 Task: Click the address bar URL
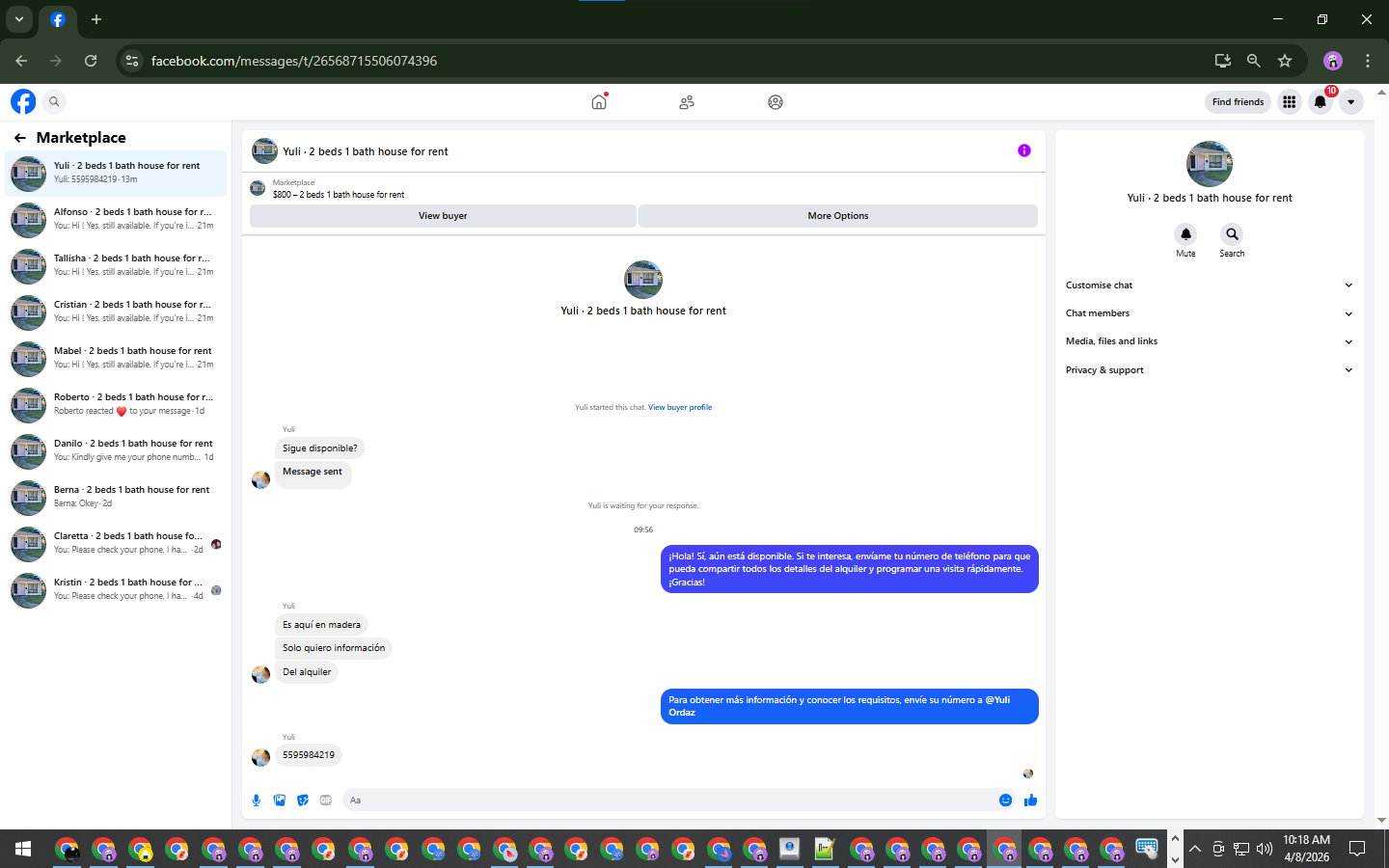294,61
